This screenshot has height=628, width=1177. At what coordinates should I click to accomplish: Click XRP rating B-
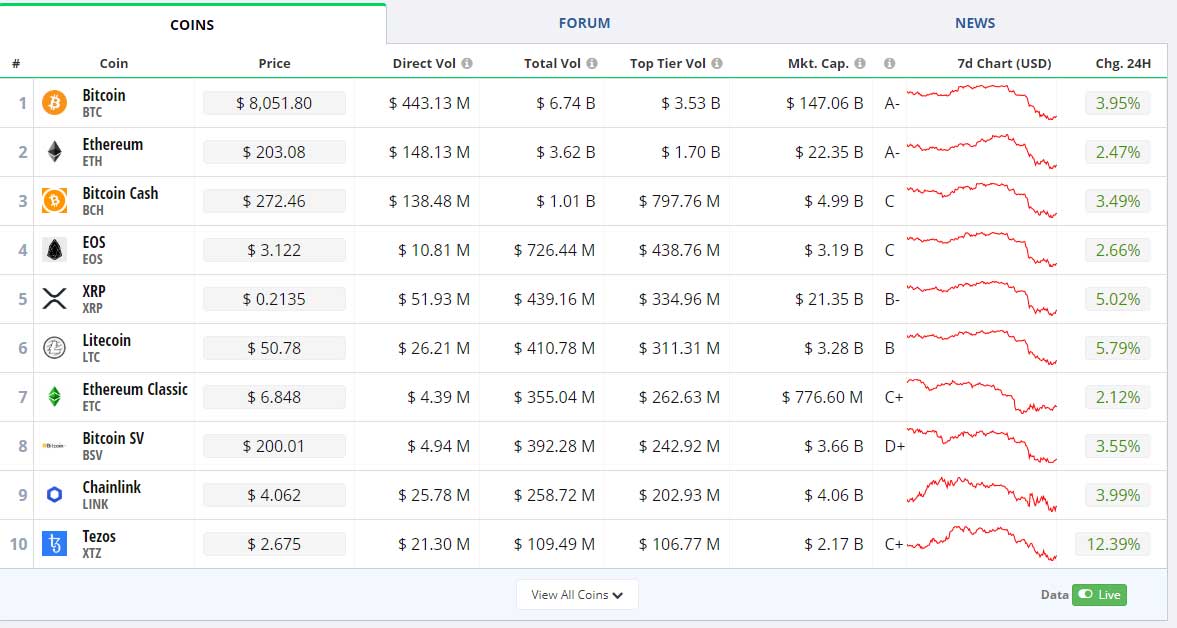pyautogui.click(x=892, y=299)
